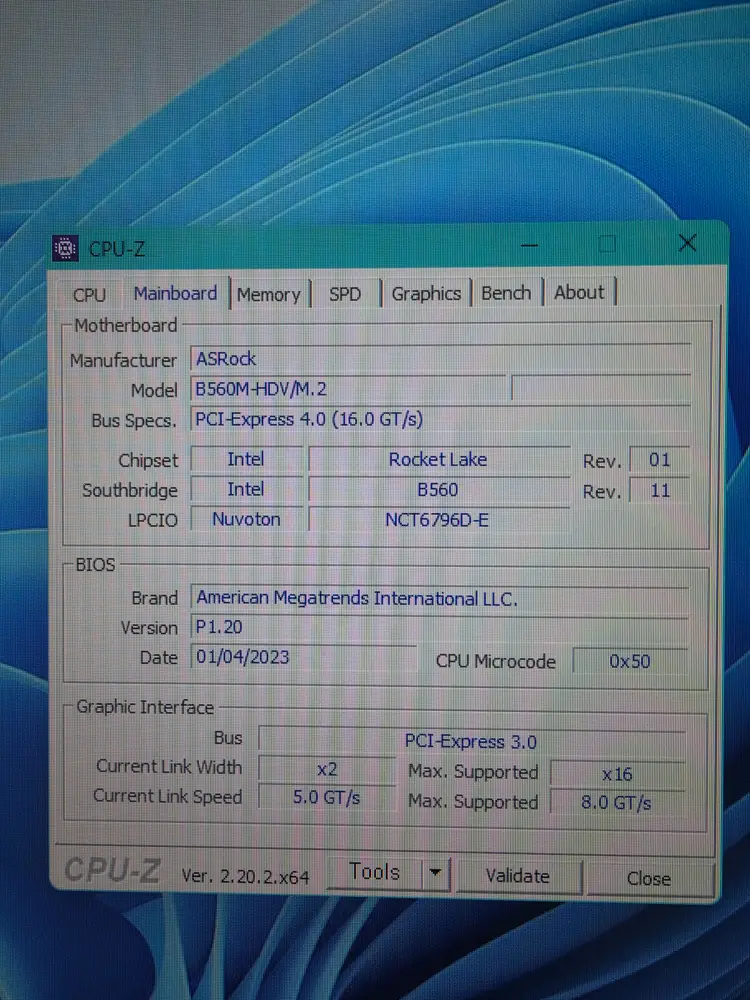
Task: Click the Max. Supported x16 value
Action: pos(617,774)
